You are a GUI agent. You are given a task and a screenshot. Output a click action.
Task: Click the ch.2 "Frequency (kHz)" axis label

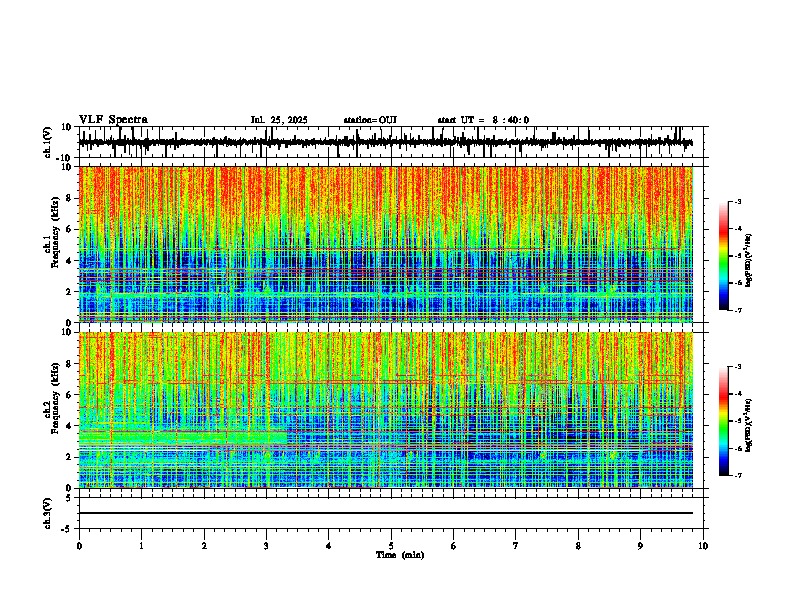[x=55, y=398]
